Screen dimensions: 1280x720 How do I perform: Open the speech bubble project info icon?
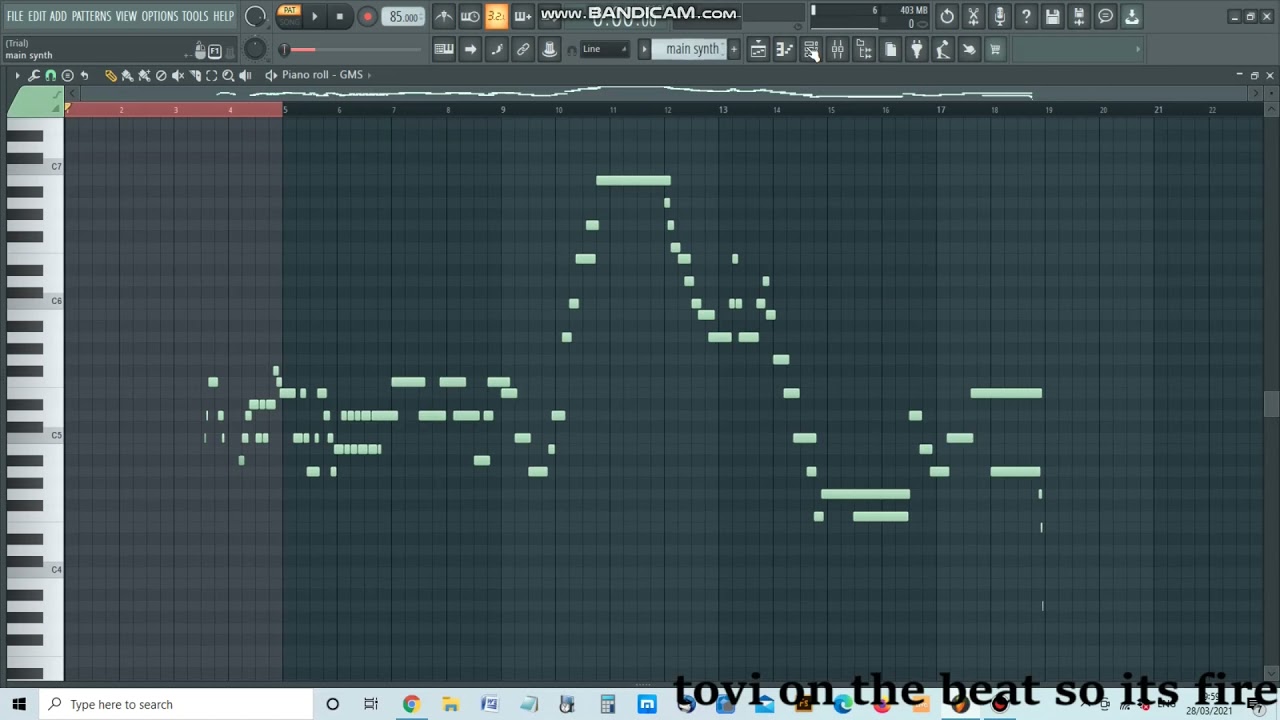tap(1105, 16)
